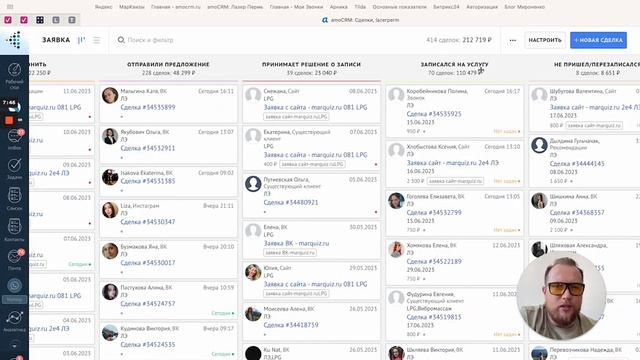Screen dimensions: 640x360
Task: Click the НАСТРОИТЬ button
Action: [545, 40]
